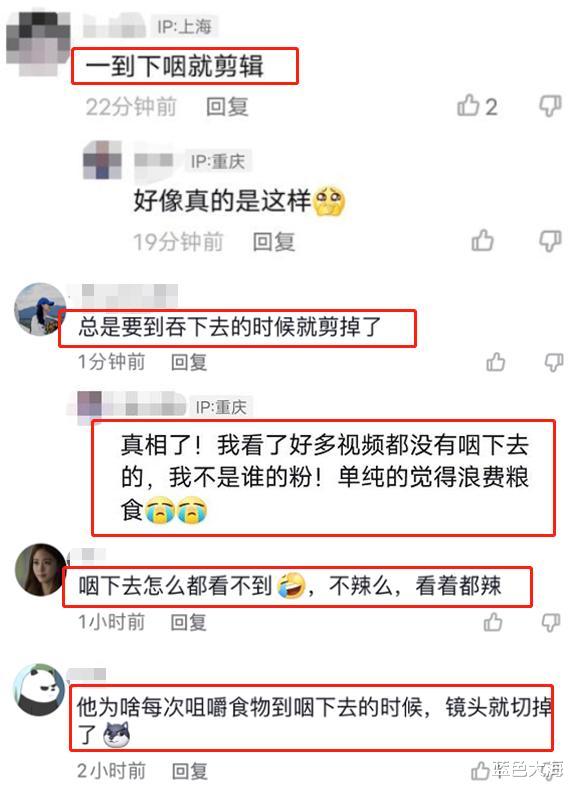Like the comment posted 2小时前
The height and width of the screenshot is (790, 573).
click(480, 771)
